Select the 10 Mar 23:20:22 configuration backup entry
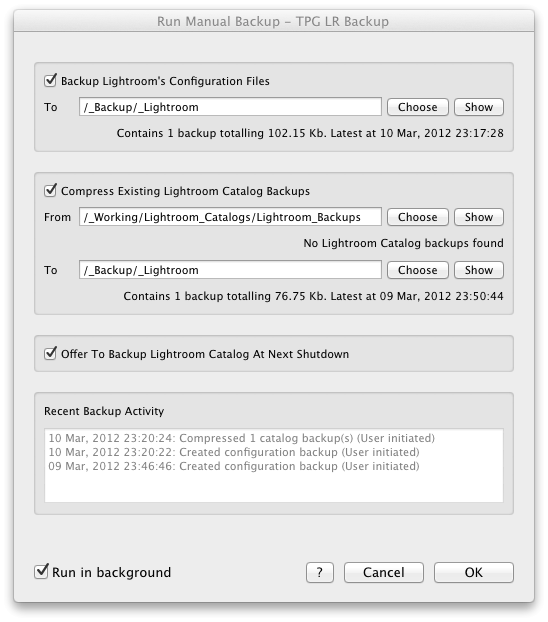The image size is (548, 622). pos(234,452)
